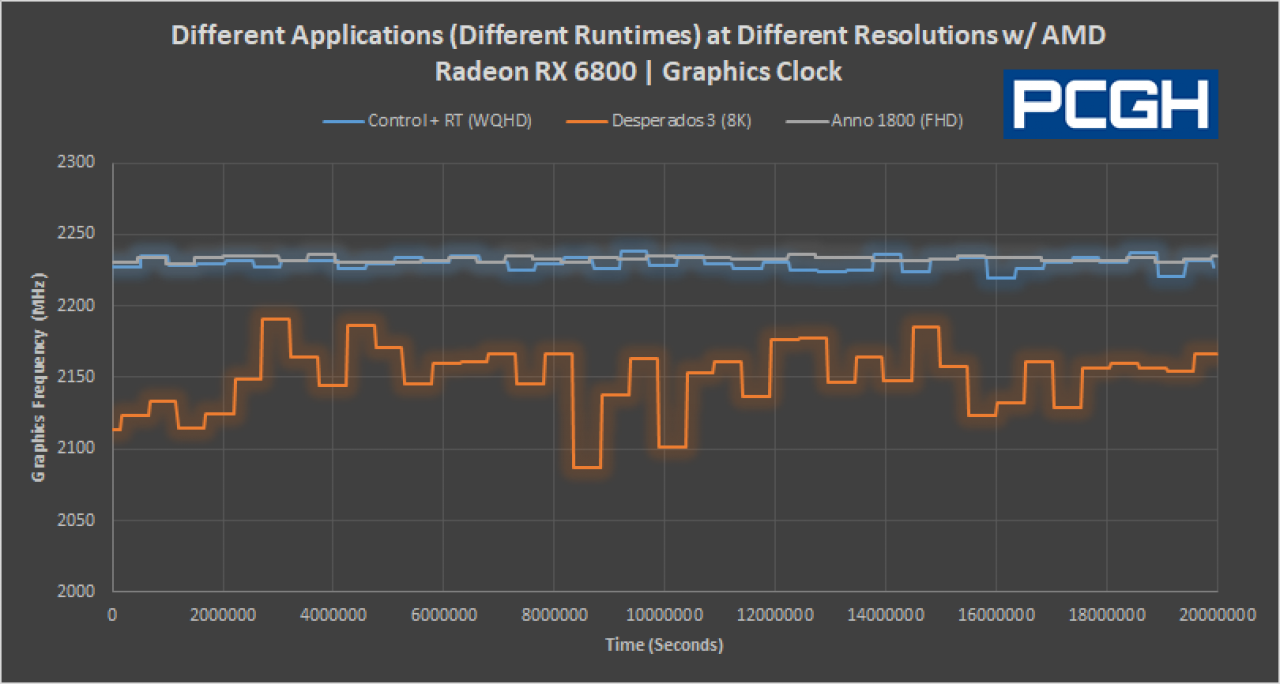Click the 0 x-axis label
1280x684 pixels.
[x=112, y=614]
